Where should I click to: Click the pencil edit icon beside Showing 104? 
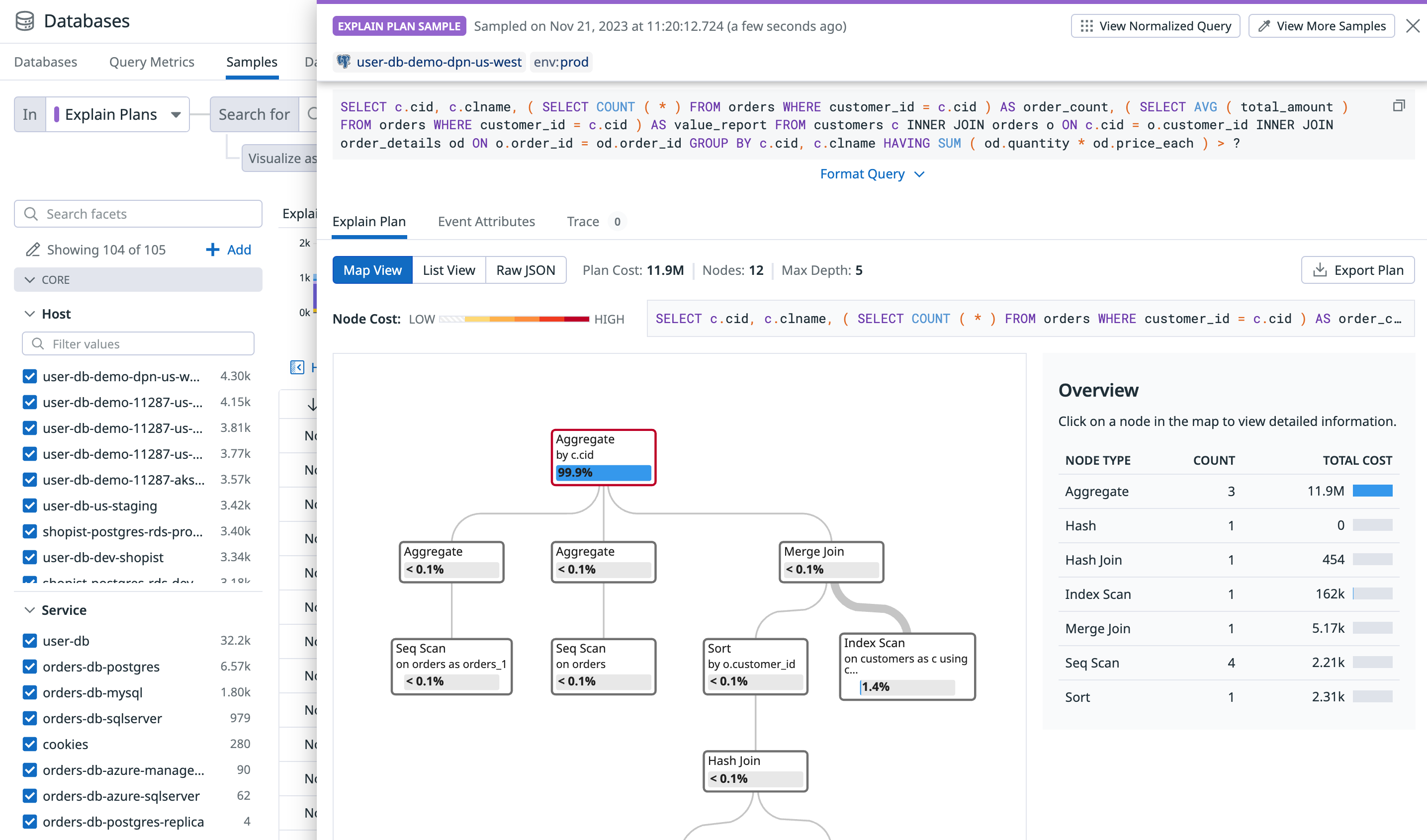coord(33,250)
